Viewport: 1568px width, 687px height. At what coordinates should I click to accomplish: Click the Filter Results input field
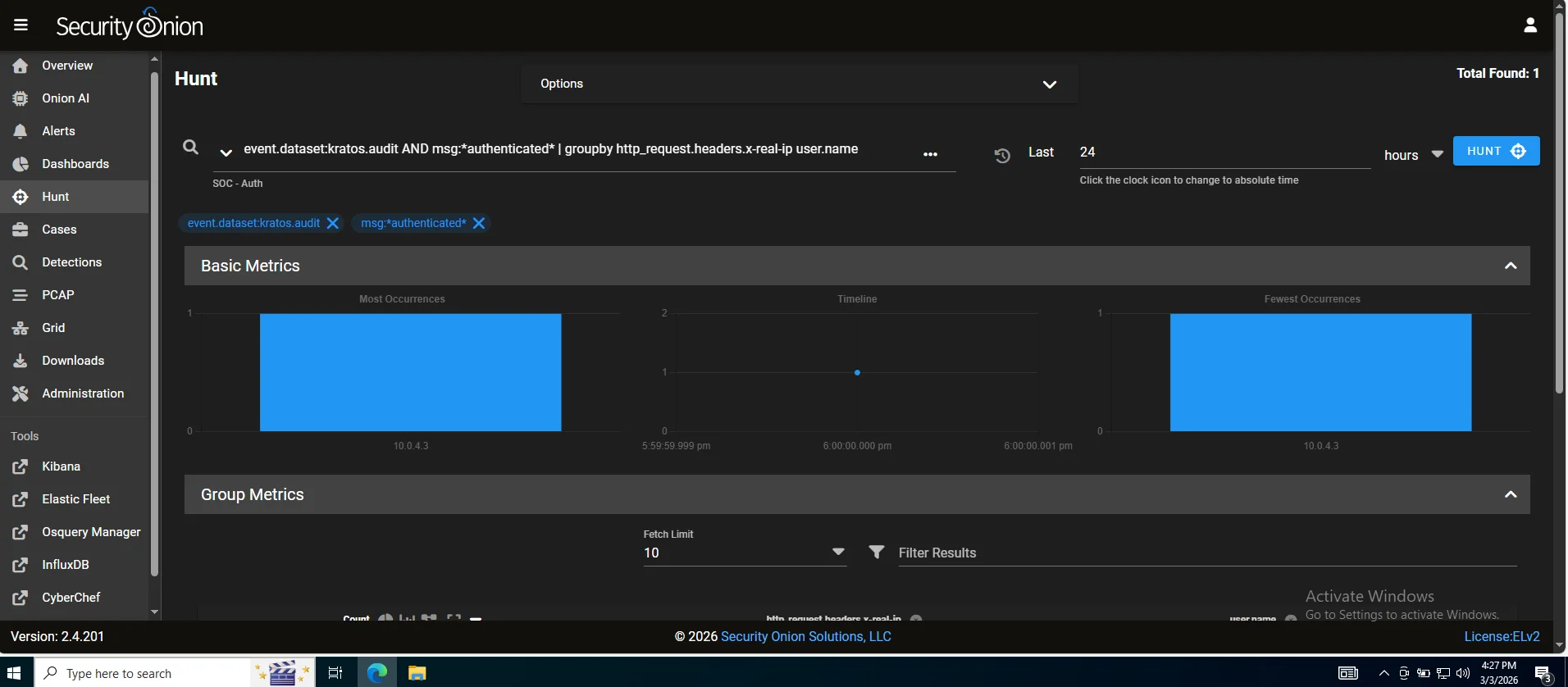[x=1206, y=553]
